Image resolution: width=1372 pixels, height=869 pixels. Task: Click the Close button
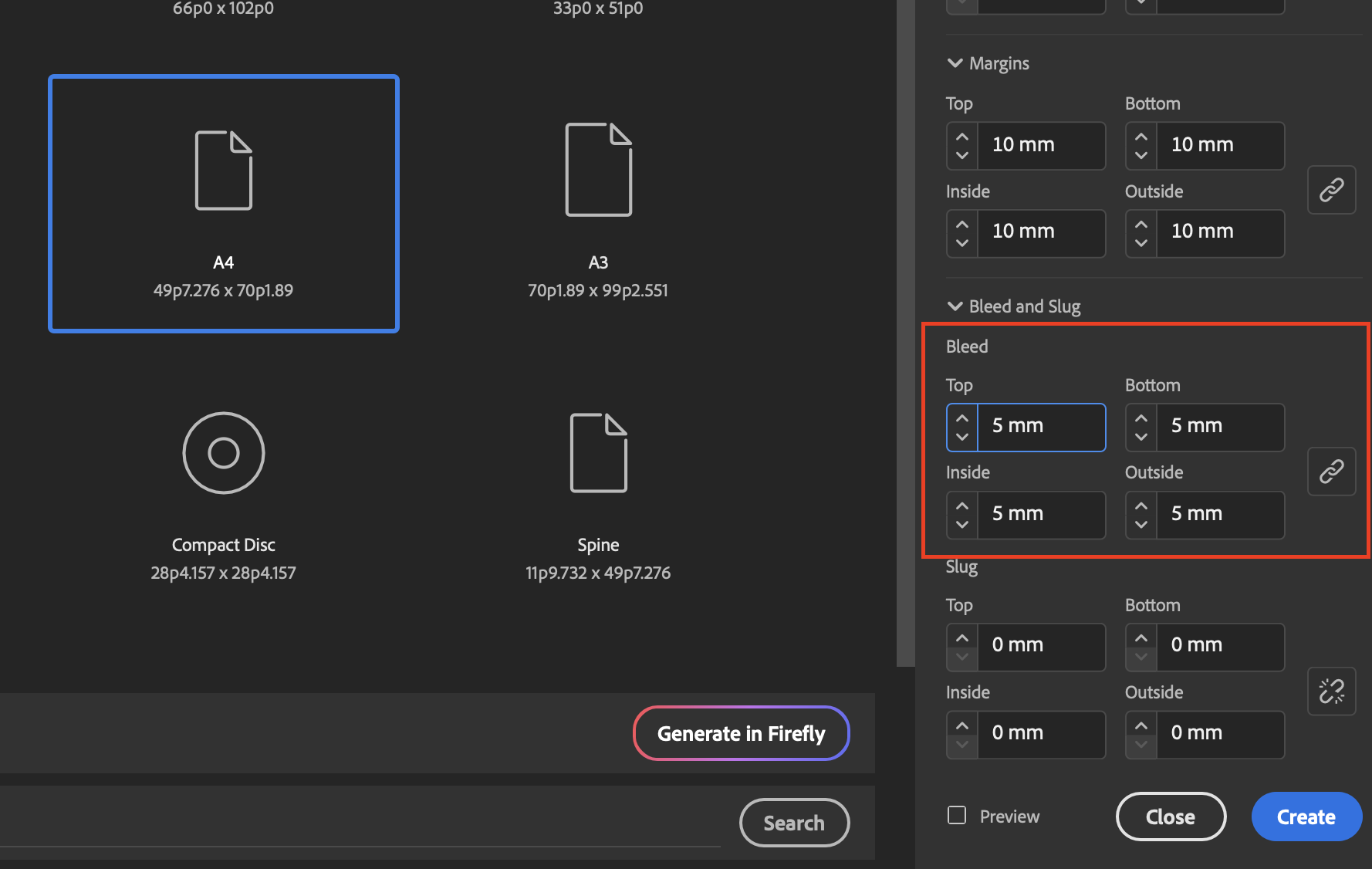point(1171,817)
